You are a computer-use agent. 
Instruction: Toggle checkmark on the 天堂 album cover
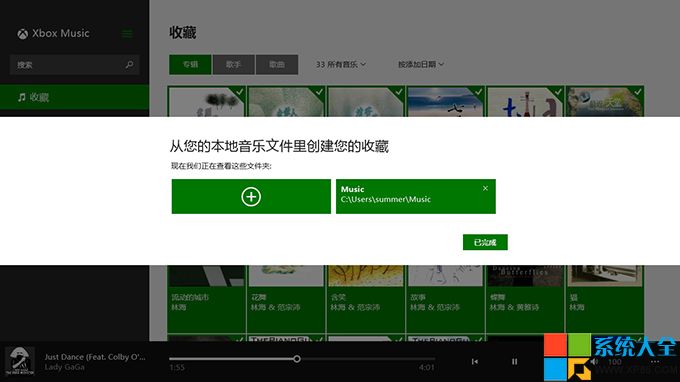click(638, 92)
